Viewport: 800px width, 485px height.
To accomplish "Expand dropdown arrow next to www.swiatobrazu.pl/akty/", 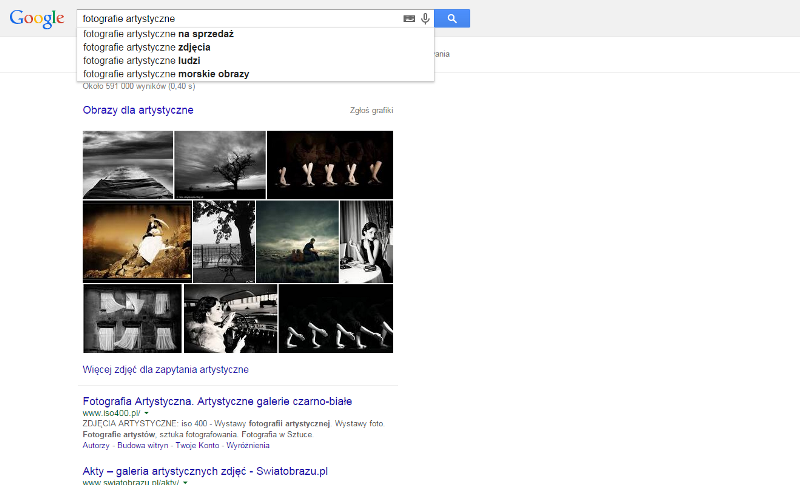I will coord(185,482).
